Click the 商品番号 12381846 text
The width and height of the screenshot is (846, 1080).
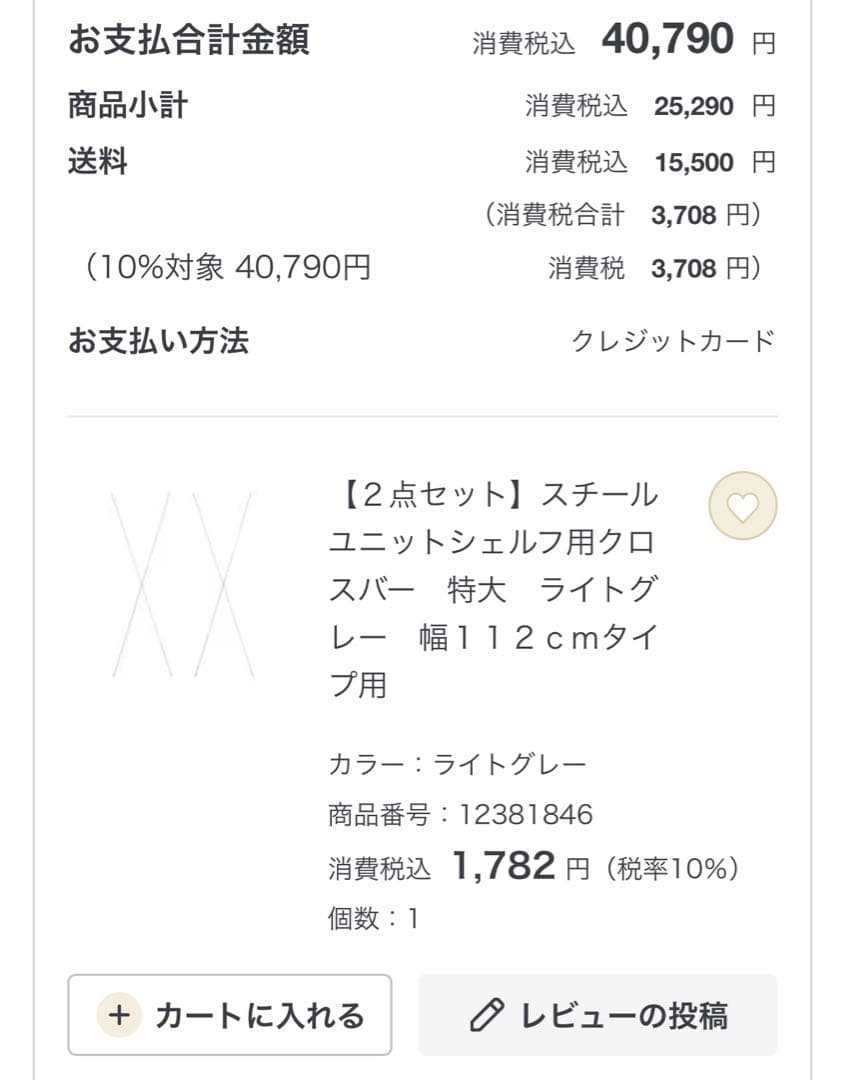pos(460,814)
